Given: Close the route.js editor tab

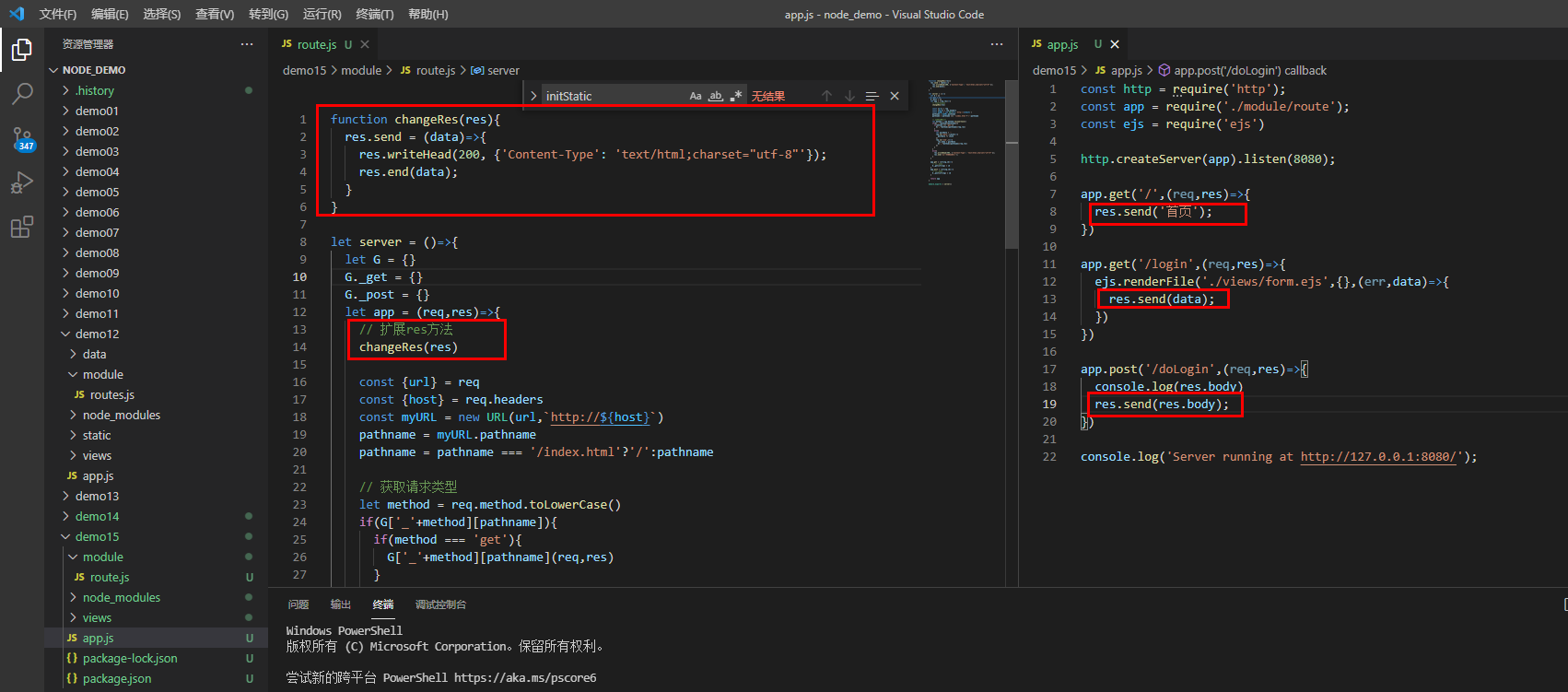Looking at the screenshot, I should tap(365, 44).
